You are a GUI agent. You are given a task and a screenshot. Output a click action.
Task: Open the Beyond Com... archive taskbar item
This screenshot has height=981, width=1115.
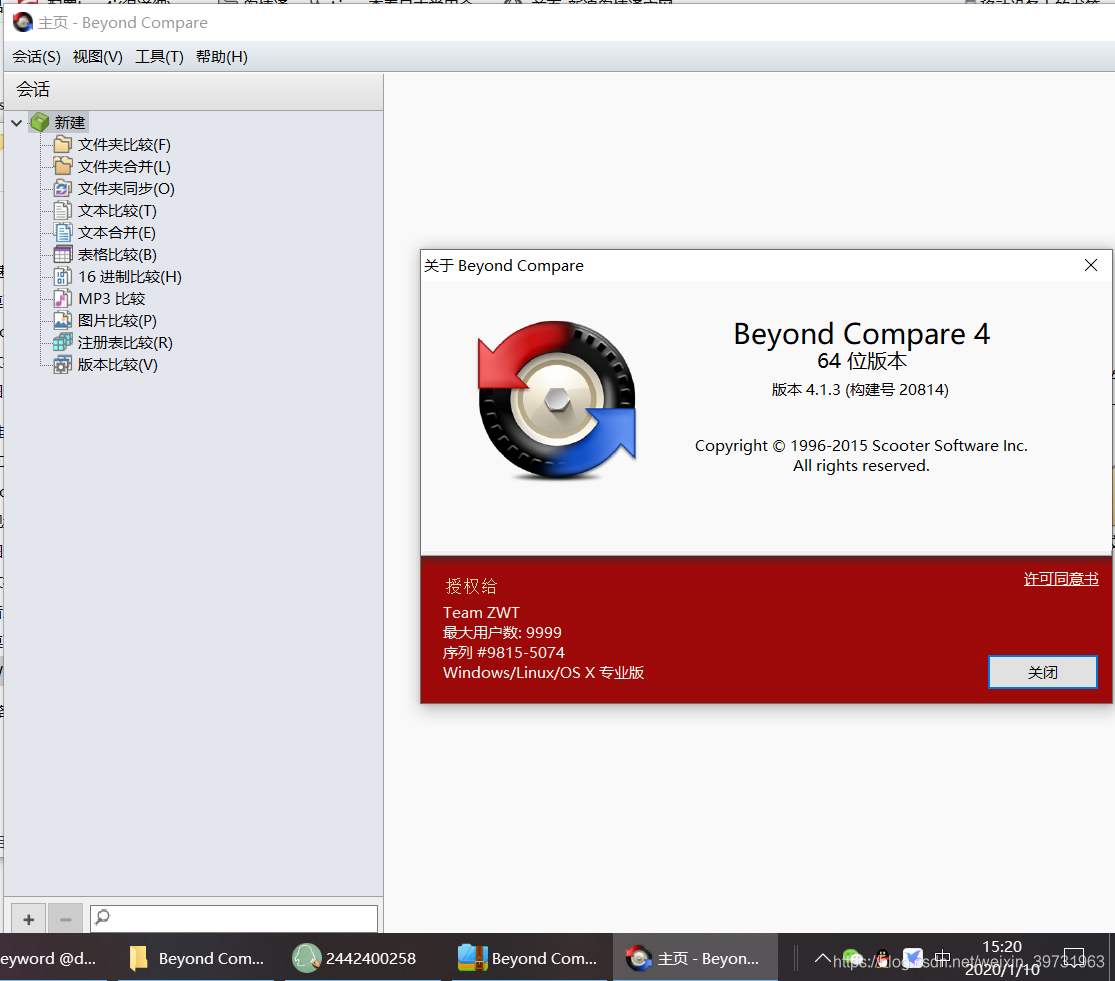pos(528,958)
